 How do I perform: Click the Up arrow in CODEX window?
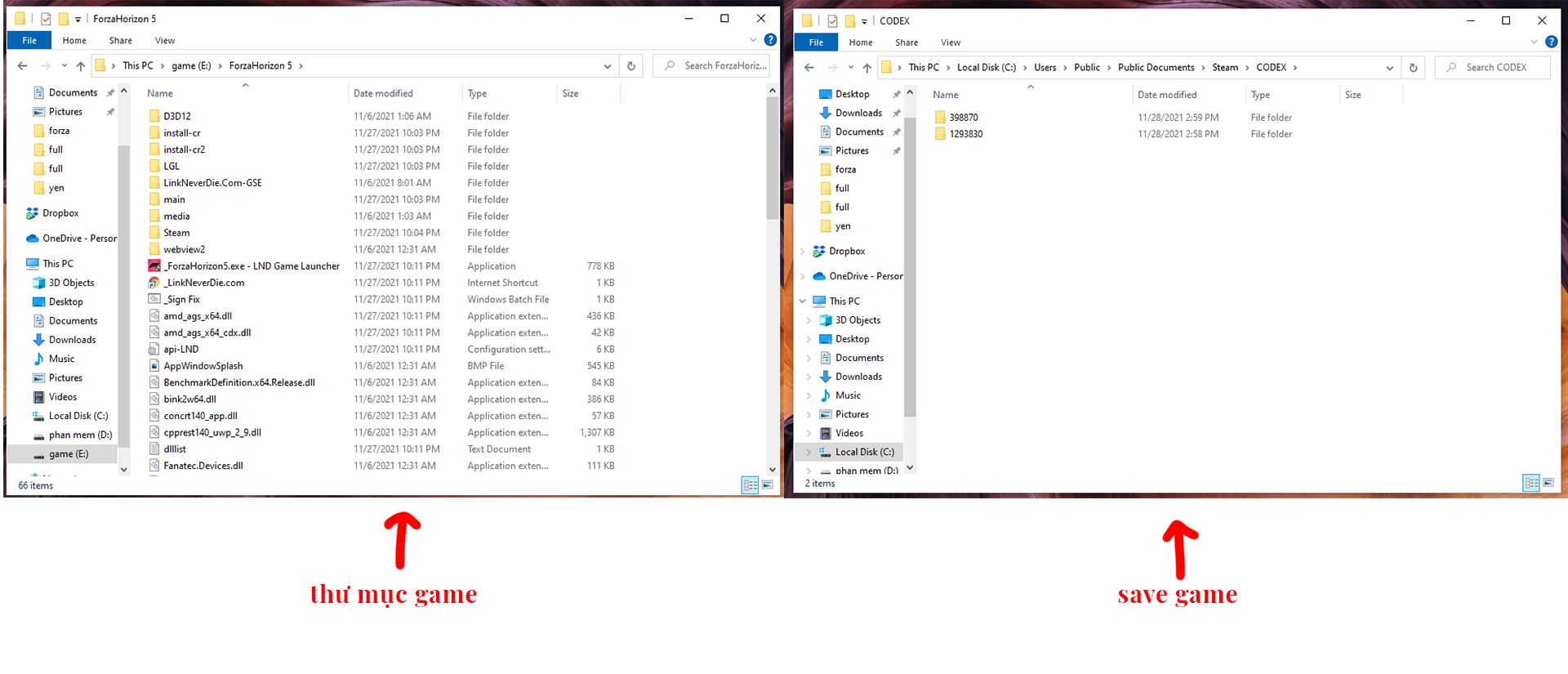(866, 68)
